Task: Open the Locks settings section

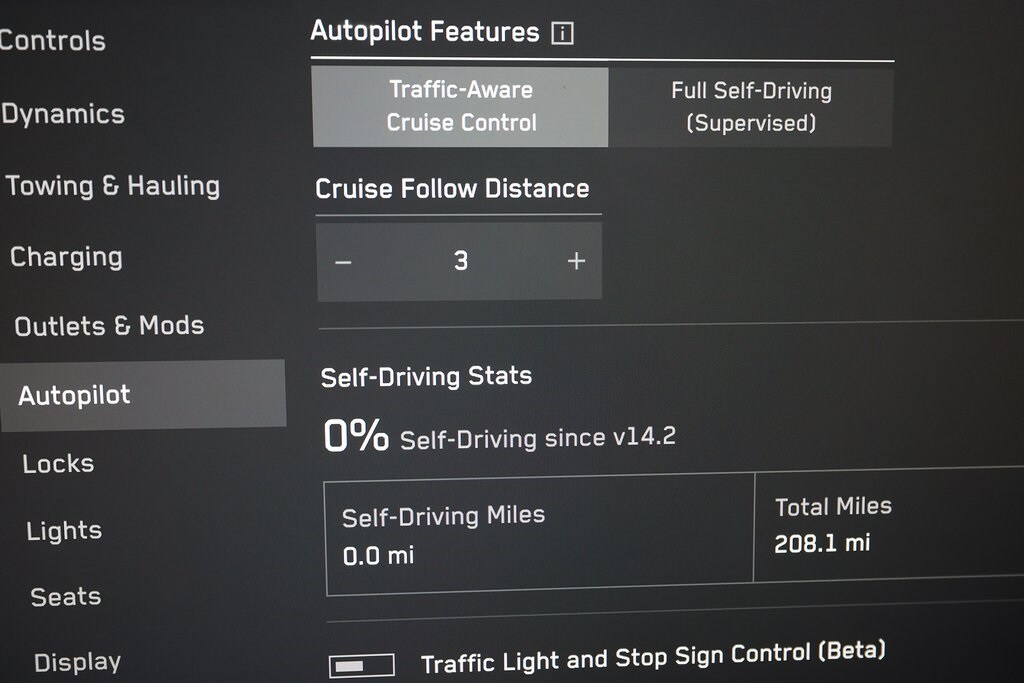Action: tap(58, 464)
